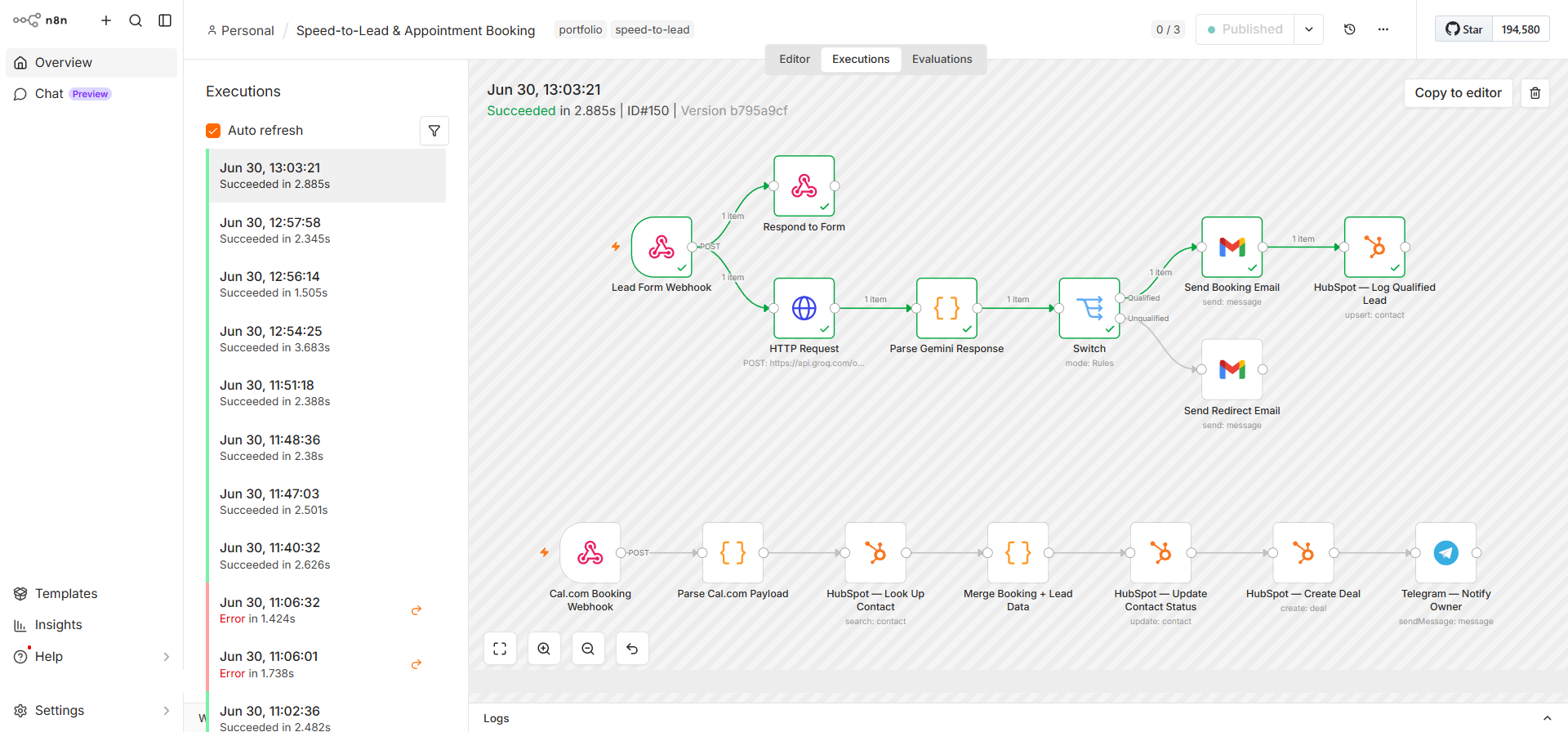The height and width of the screenshot is (732, 1568).
Task: Switch to the Editor tab
Action: 795,60
